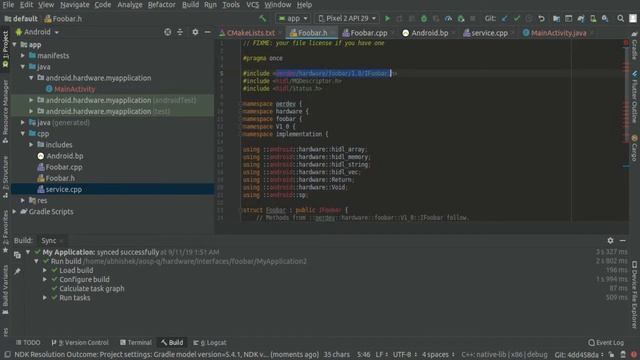Click restore layout icon left of Build tree
This screenshot has width=640, height=360.
tap(17, 255)
